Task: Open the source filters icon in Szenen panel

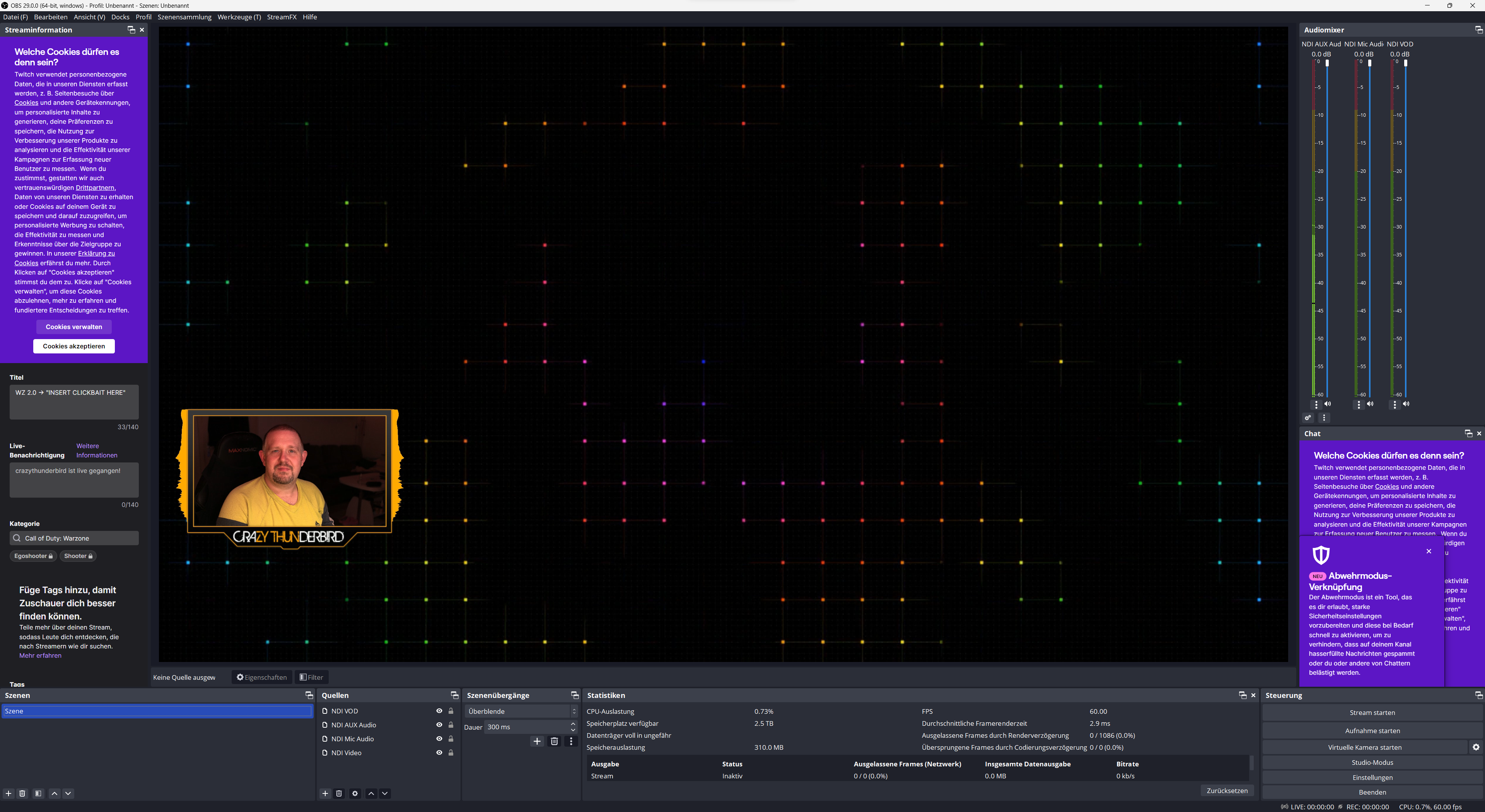Action: (x=38, y=793)
